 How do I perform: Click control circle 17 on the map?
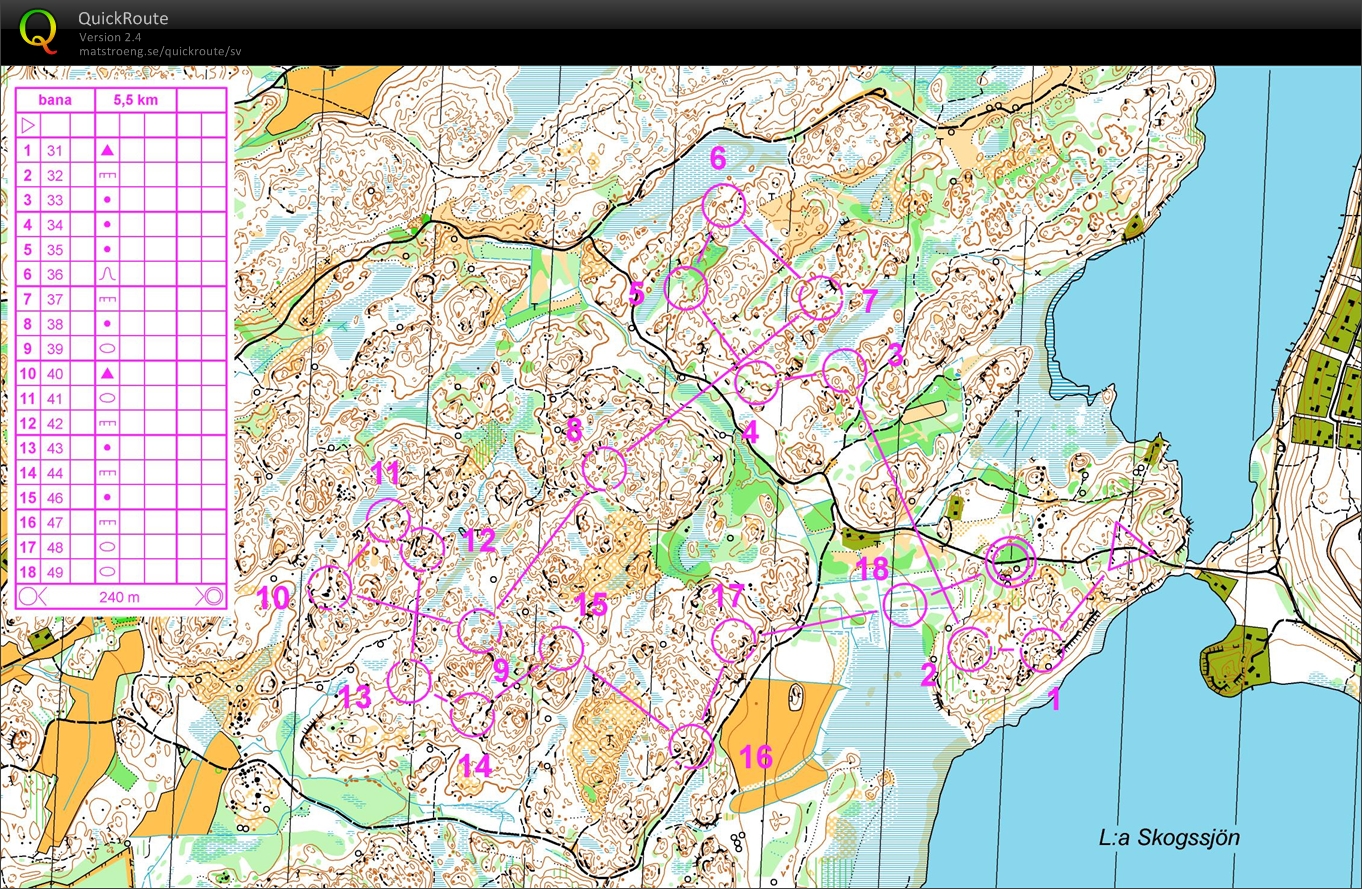coord(733,641)
